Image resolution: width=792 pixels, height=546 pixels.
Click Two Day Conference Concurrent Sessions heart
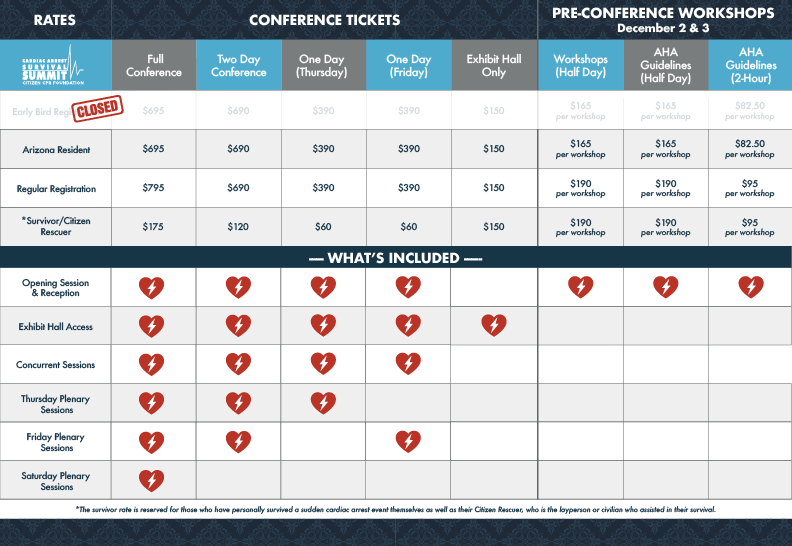coord(238,364)
